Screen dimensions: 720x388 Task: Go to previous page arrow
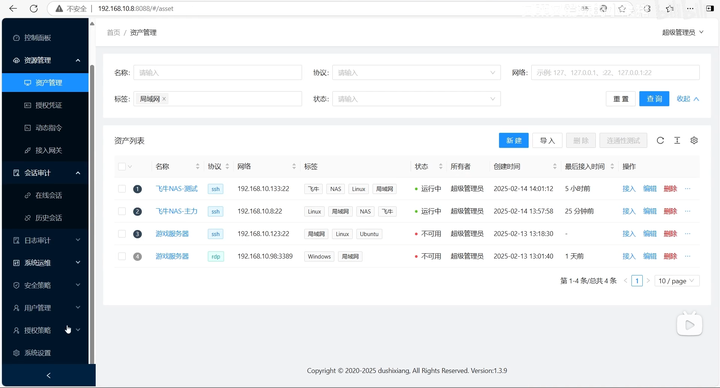[625, 281]
